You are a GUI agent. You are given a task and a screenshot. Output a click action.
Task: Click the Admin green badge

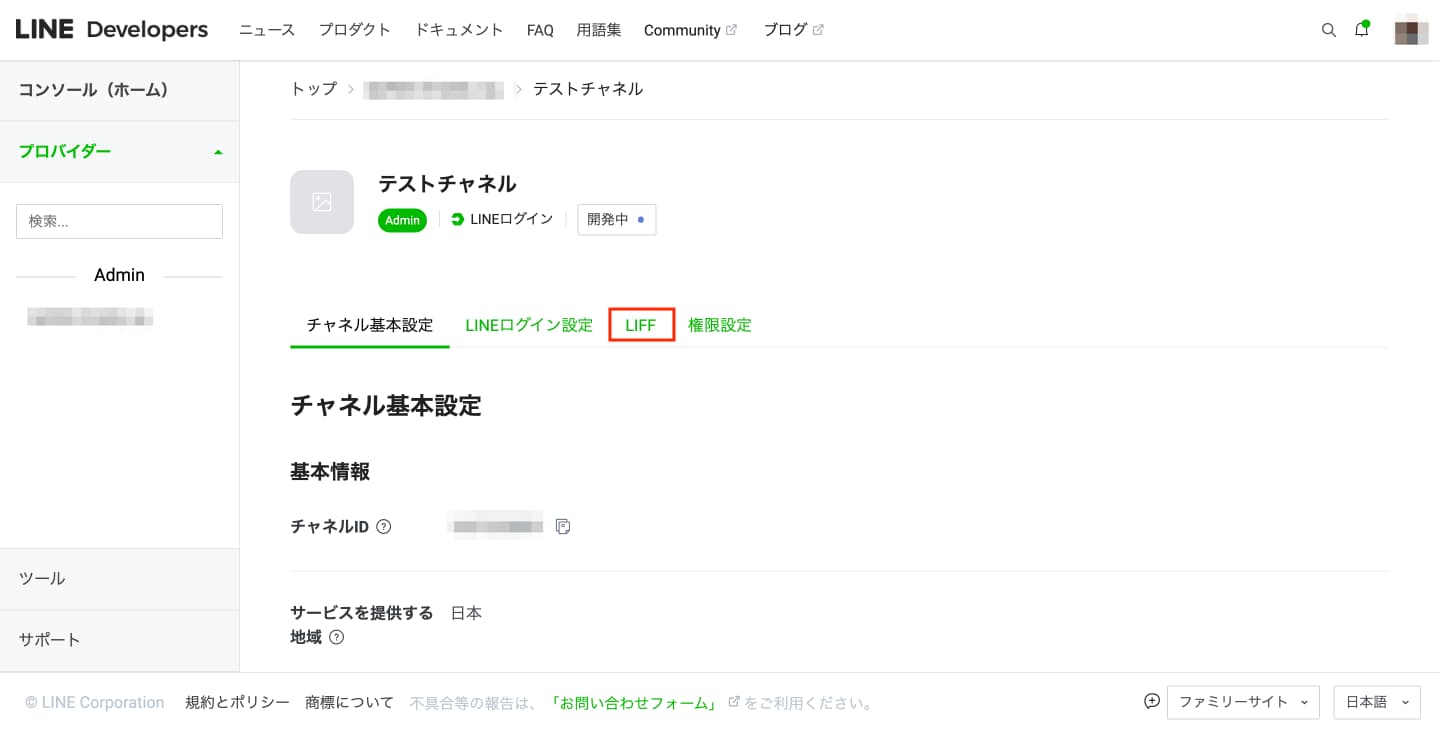coord(402,220)
